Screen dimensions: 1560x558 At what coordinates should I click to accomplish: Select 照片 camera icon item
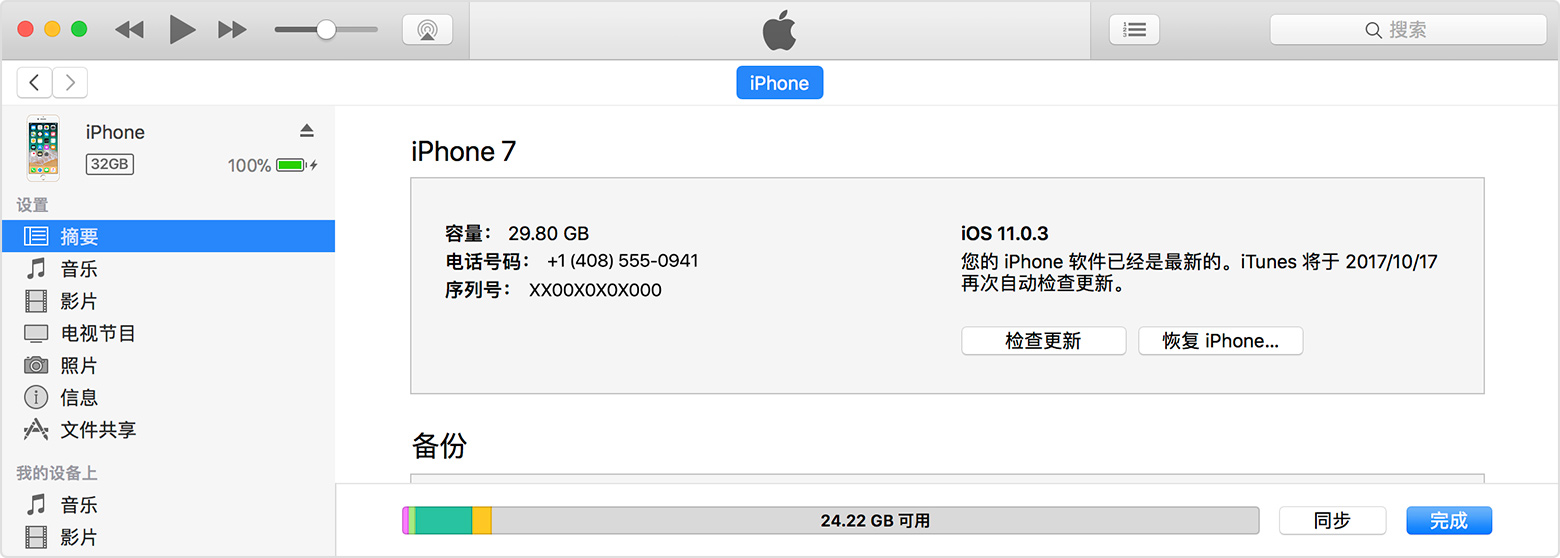point(79,365)
